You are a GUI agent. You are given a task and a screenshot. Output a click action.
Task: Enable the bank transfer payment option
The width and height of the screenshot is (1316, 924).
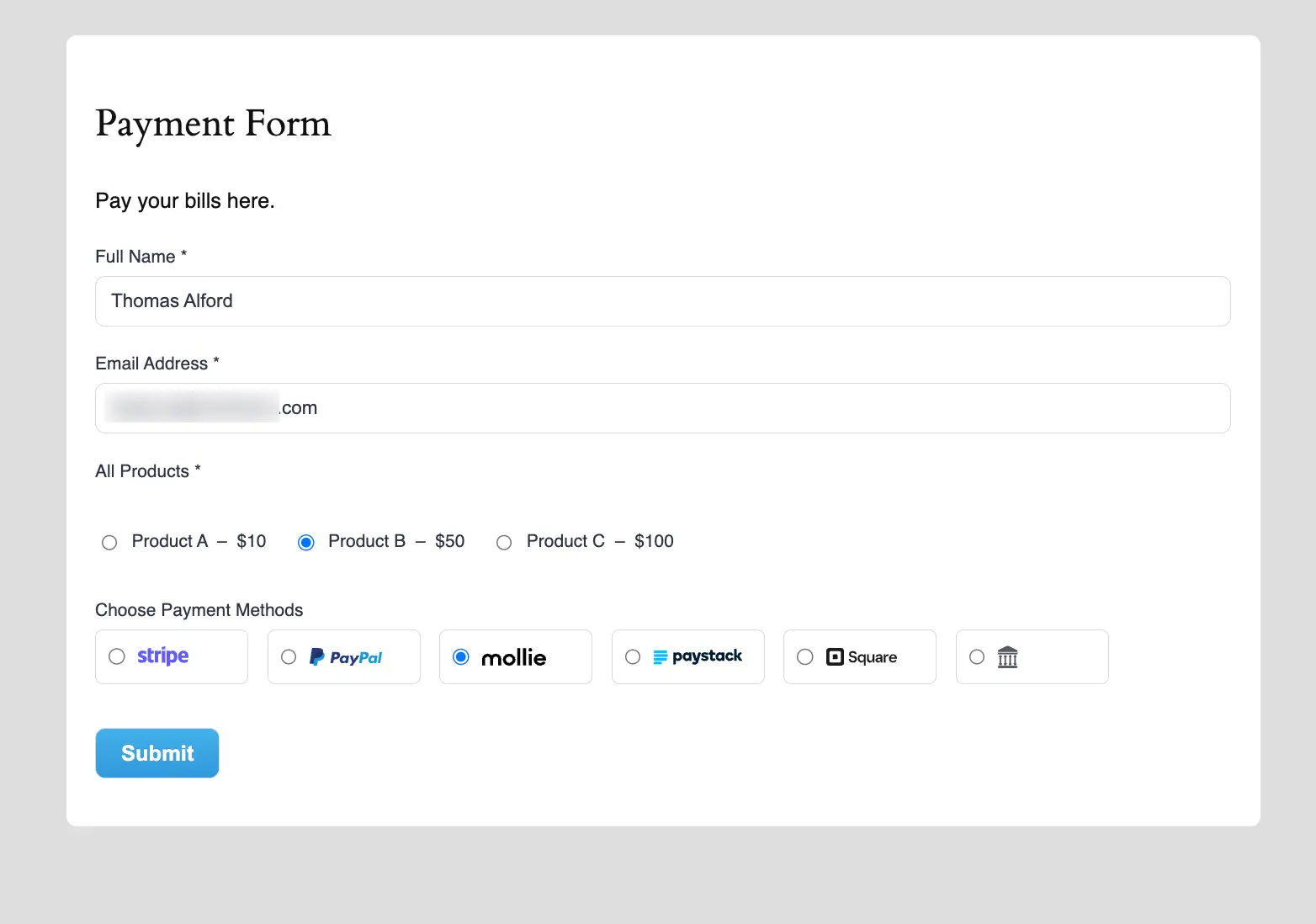pos(977,656)
